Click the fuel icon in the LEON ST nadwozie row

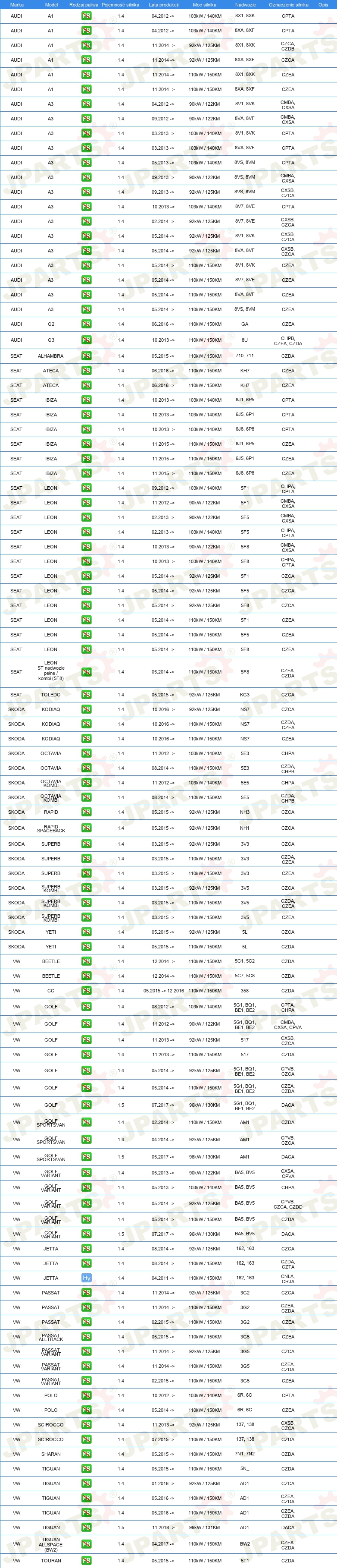[86, 672]
